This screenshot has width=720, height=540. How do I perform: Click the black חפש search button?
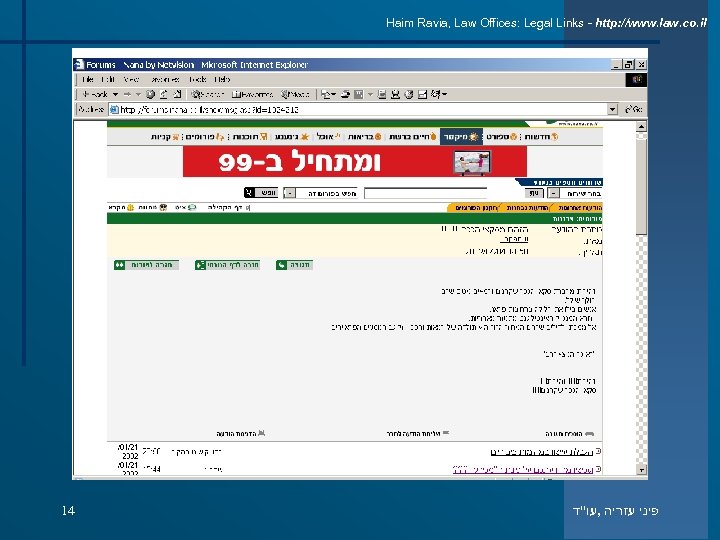(x=261, y=193)
